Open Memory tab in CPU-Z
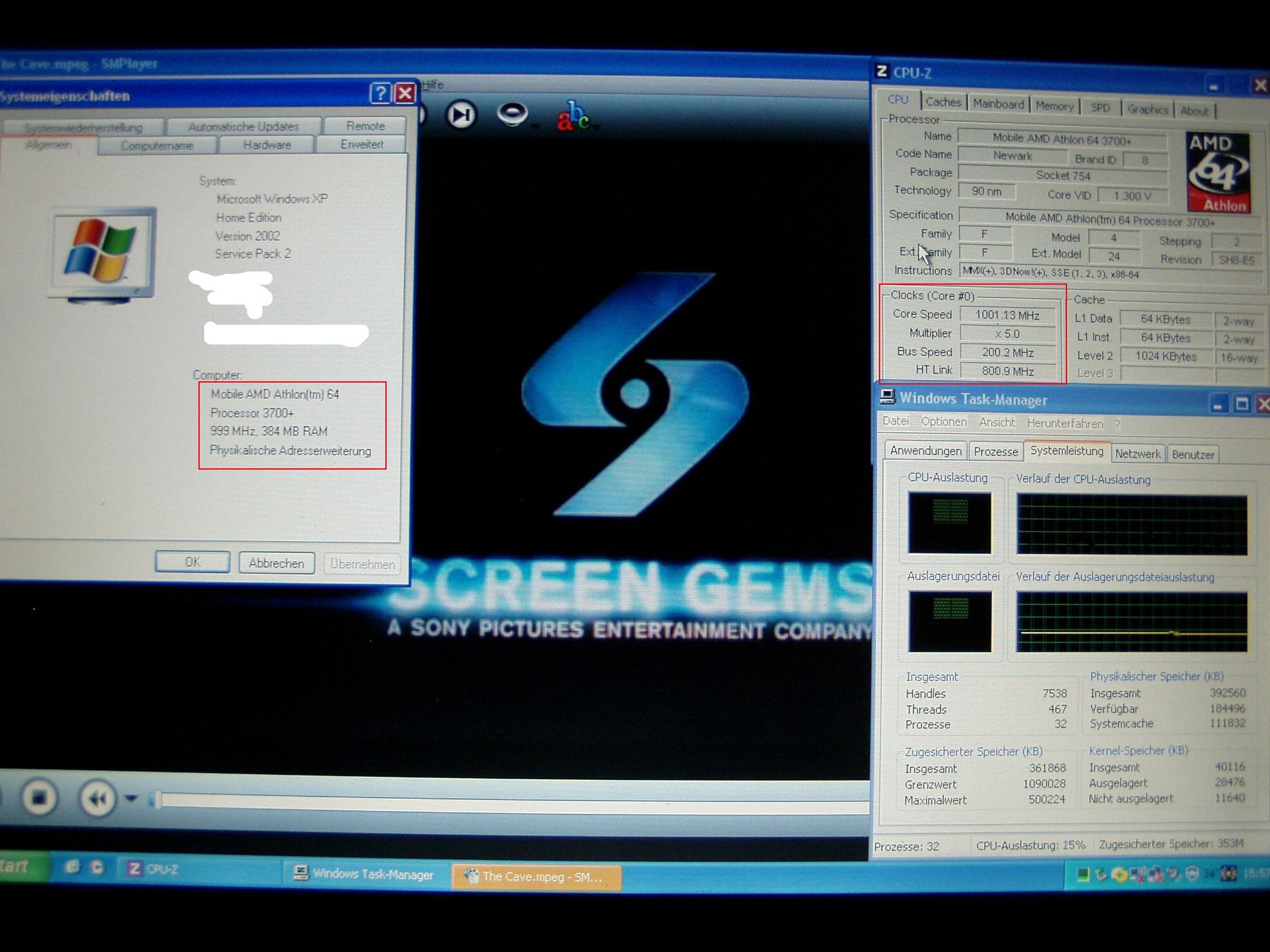The image size is (1270, 952). pos(1054,106)
